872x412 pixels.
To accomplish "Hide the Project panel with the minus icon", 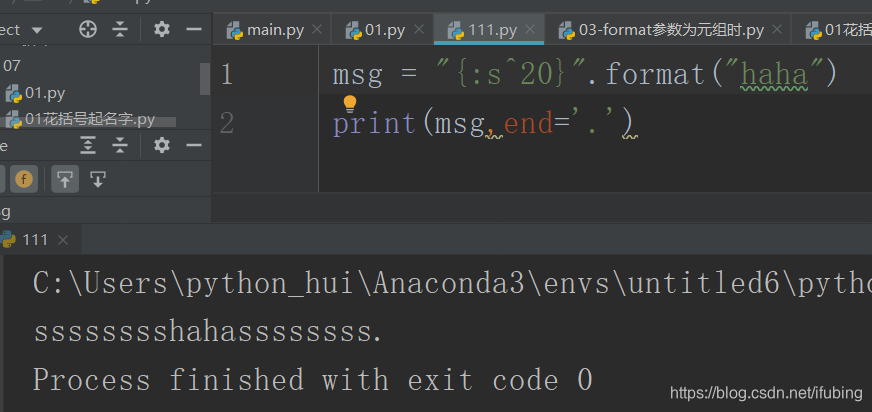I will point(194,29).
